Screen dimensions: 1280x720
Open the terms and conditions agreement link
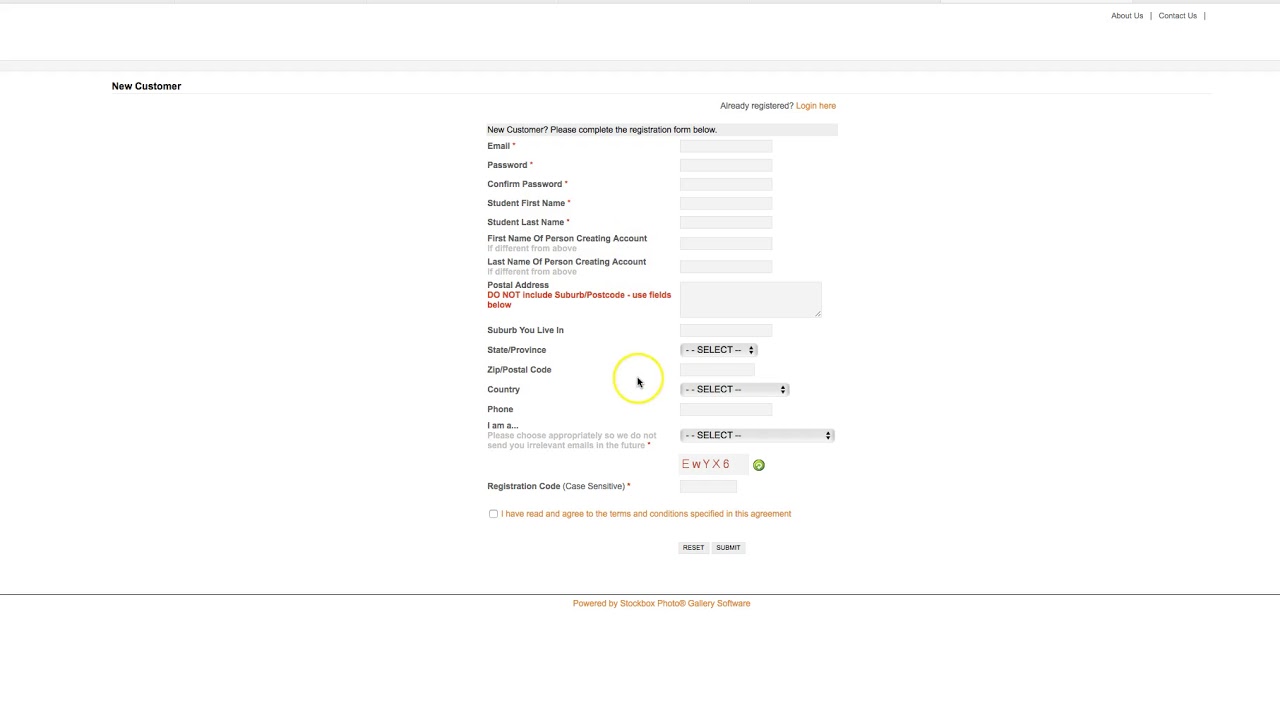[x=646, y=514]
